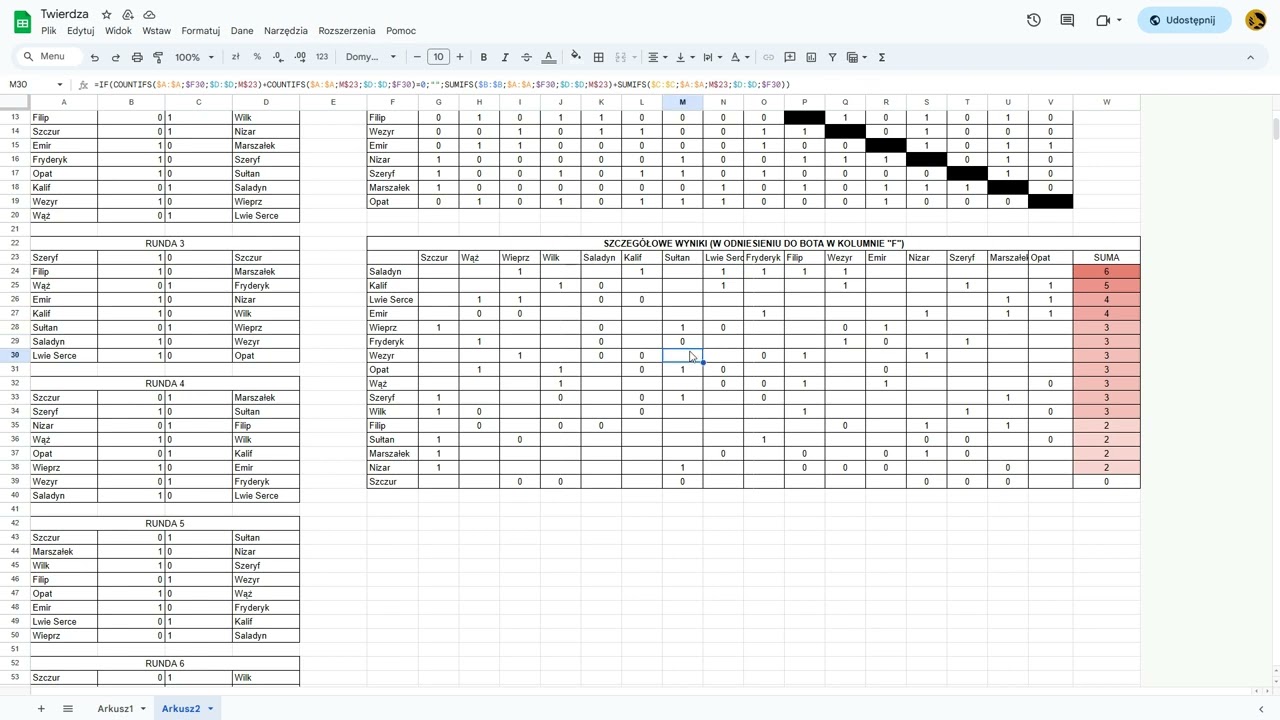Viewport: 1280px width, 720px height.
Task: Open the merge cells dropdown arrow
Action: click(633, 57)
